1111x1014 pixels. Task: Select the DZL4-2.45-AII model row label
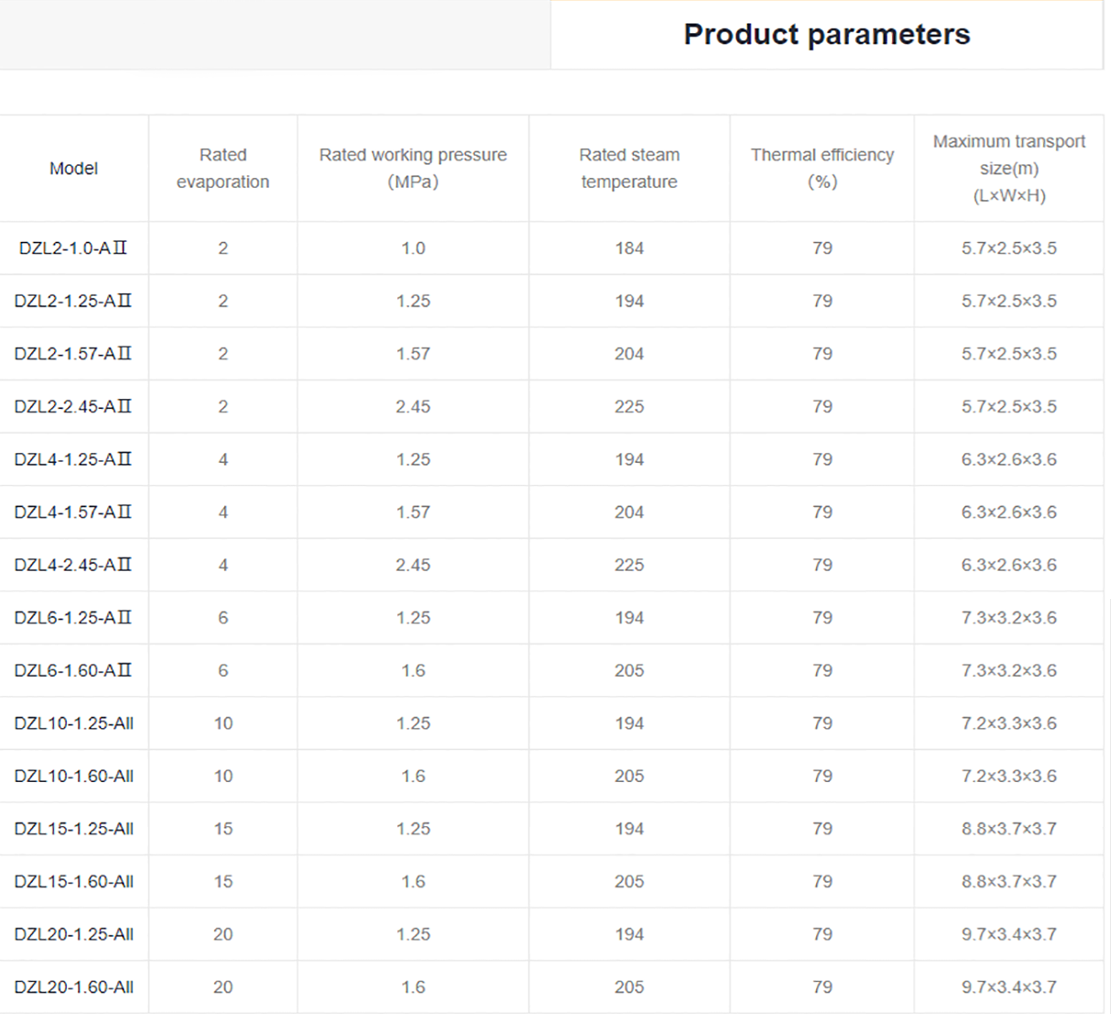pos(73,565)
